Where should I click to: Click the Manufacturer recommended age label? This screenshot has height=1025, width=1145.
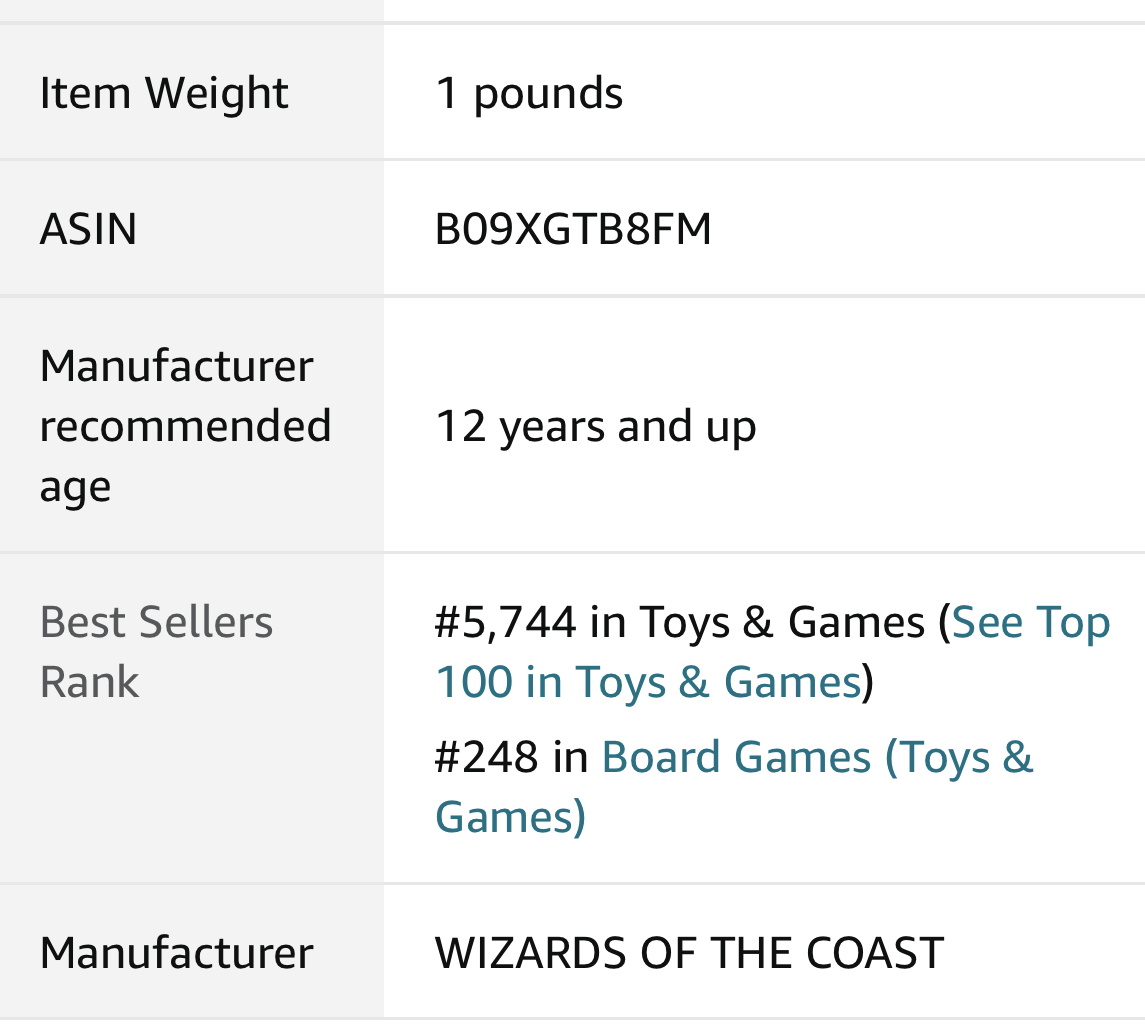pyautogui.click(x=185, y=426)
